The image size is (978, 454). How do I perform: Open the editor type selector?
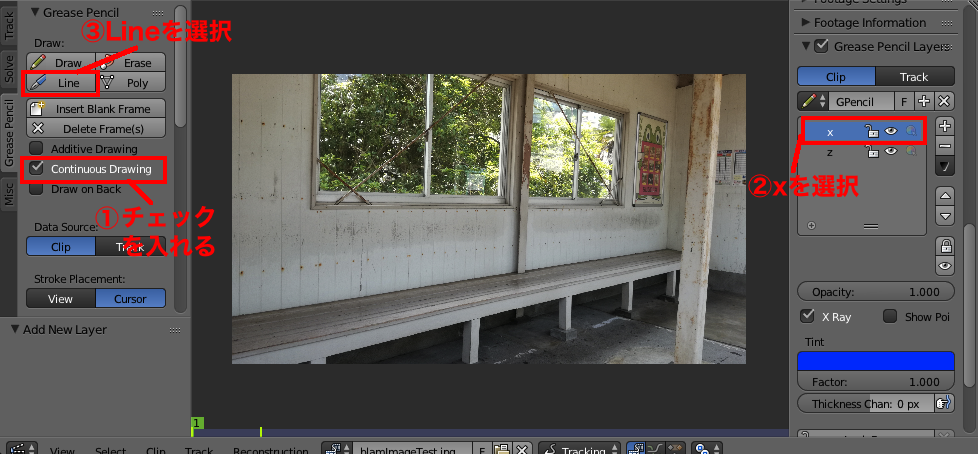click(22, 450)
